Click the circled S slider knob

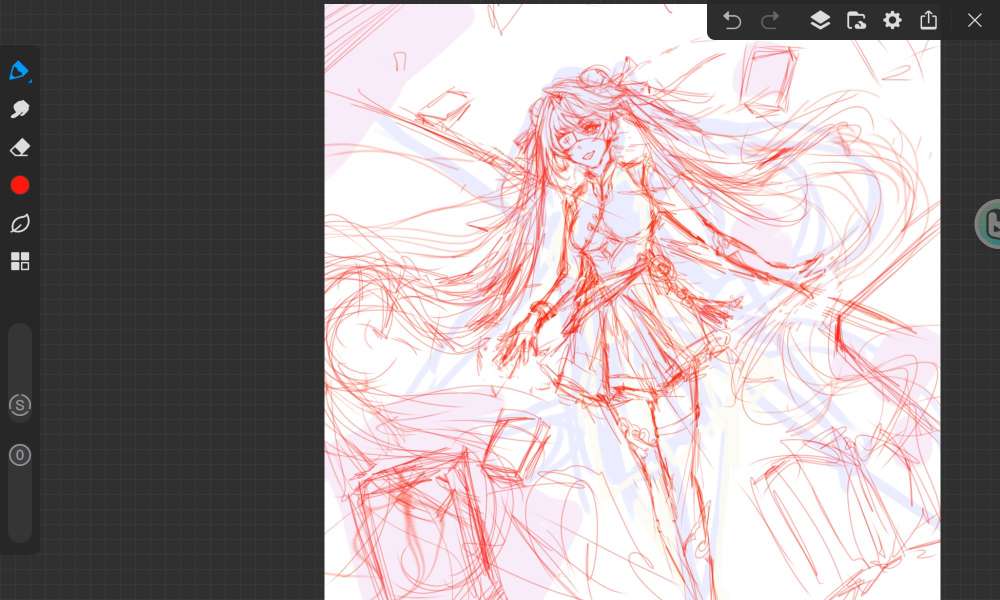tap(20, 405)
